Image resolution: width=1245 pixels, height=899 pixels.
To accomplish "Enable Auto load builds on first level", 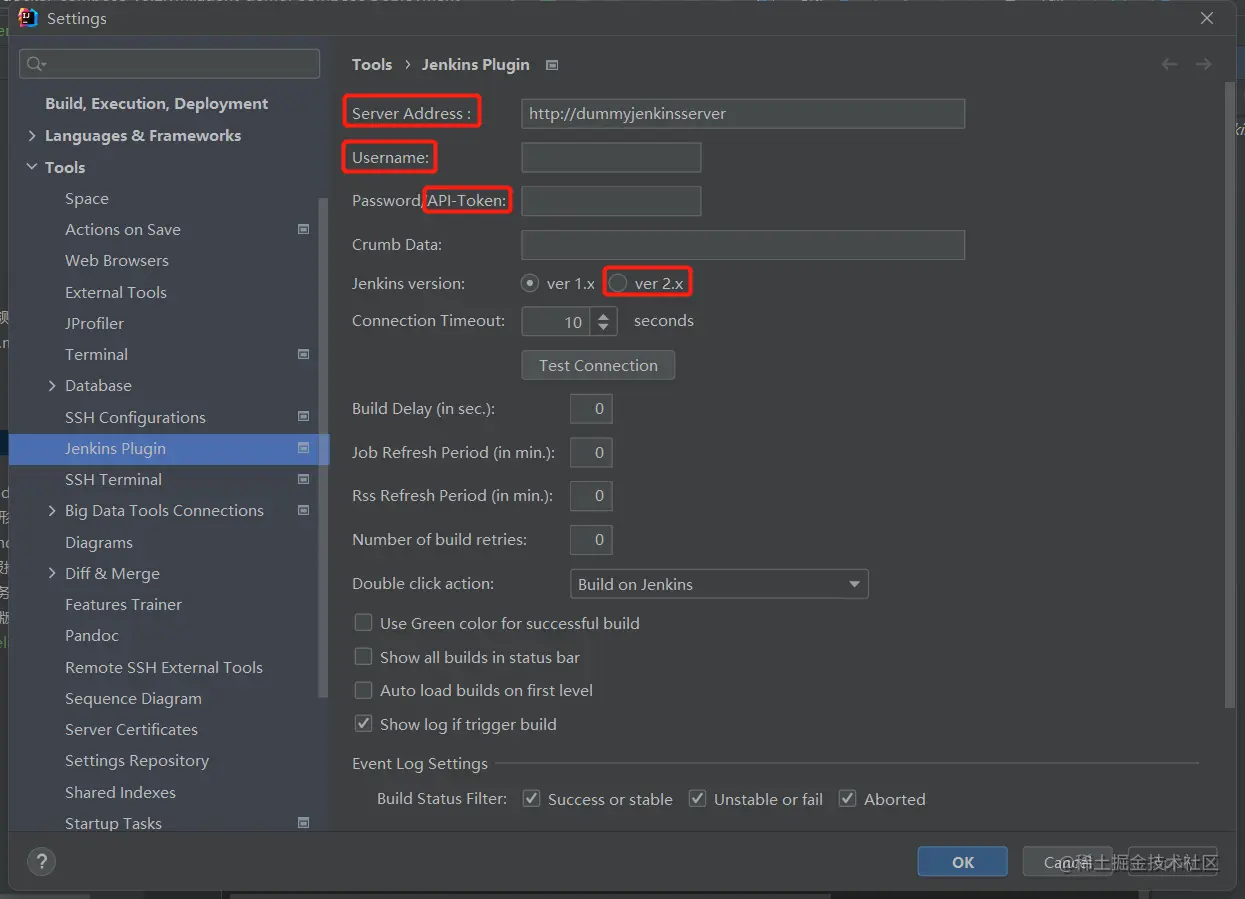I will [364, 690].
